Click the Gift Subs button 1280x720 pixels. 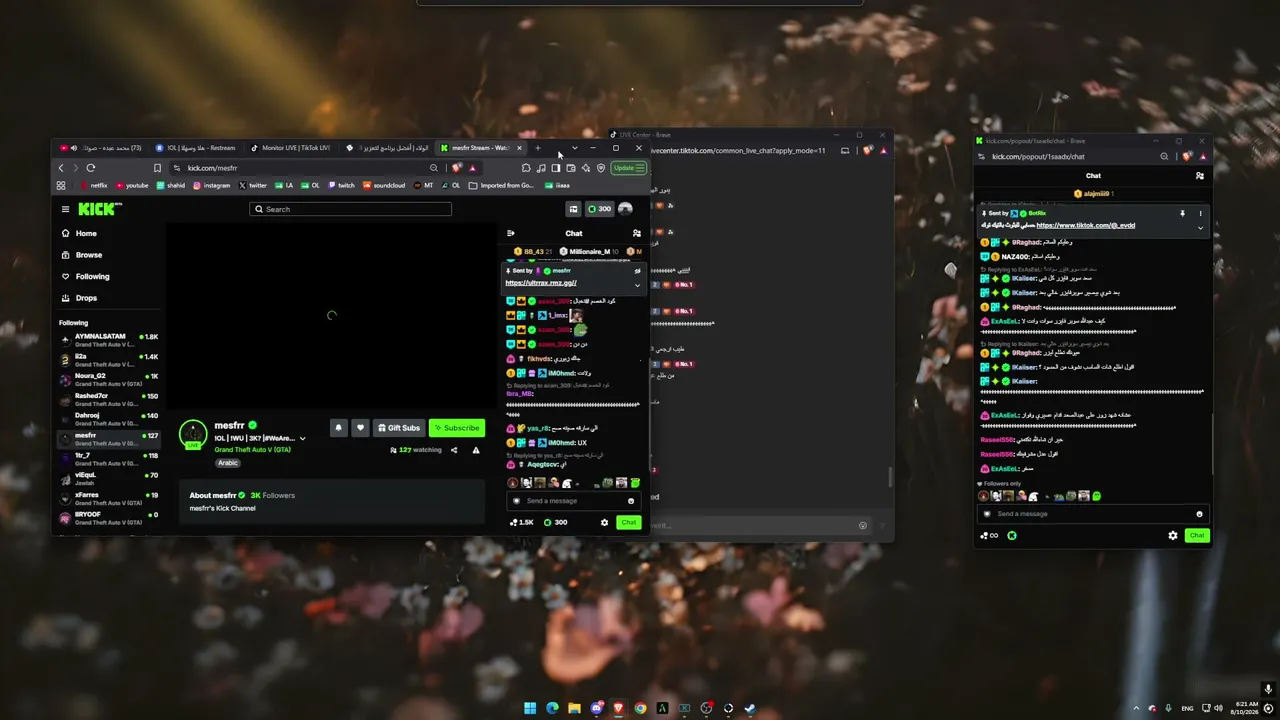click(x=399, y=428)
